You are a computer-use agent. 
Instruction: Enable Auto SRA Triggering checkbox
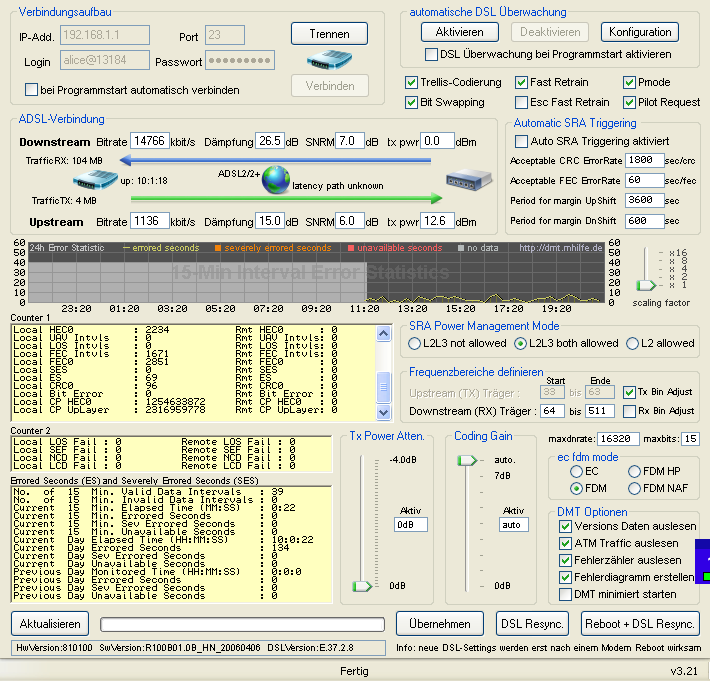[x=522, y=142]
